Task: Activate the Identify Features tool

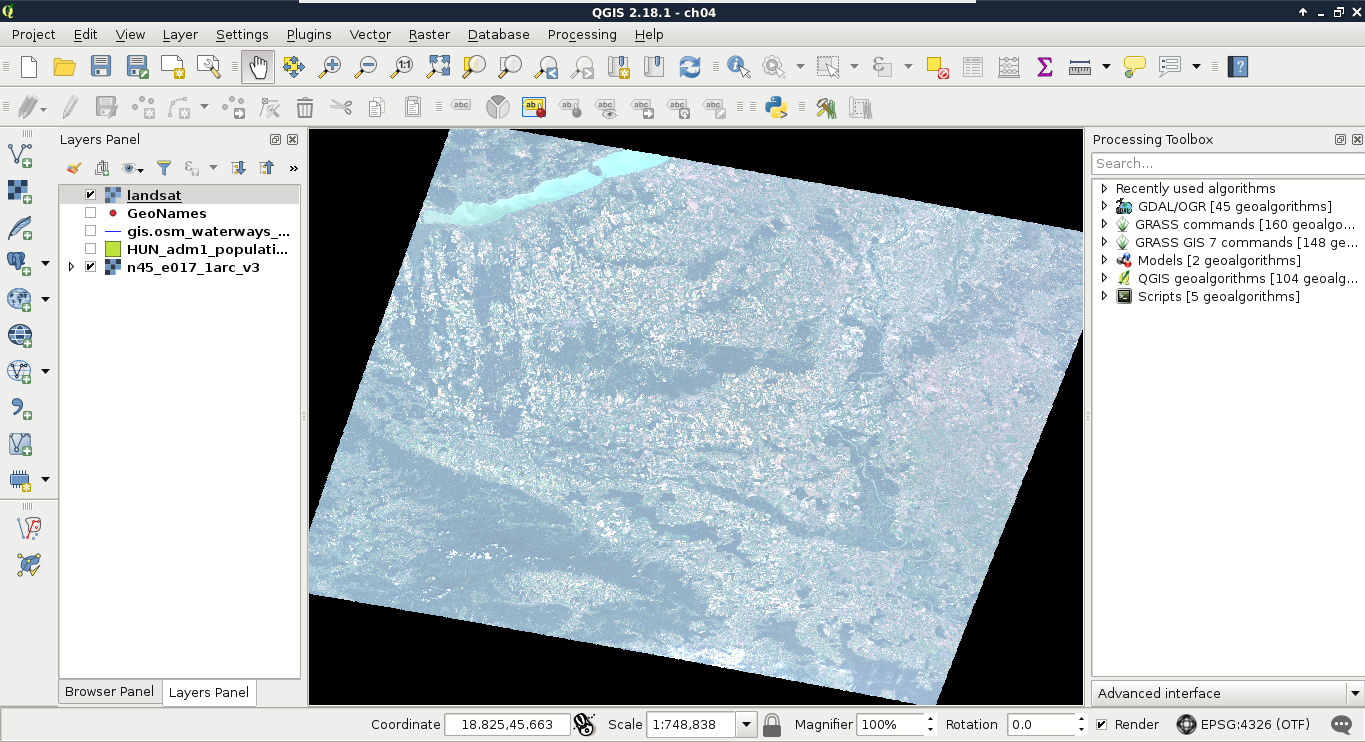Action: tap(739, 67)
